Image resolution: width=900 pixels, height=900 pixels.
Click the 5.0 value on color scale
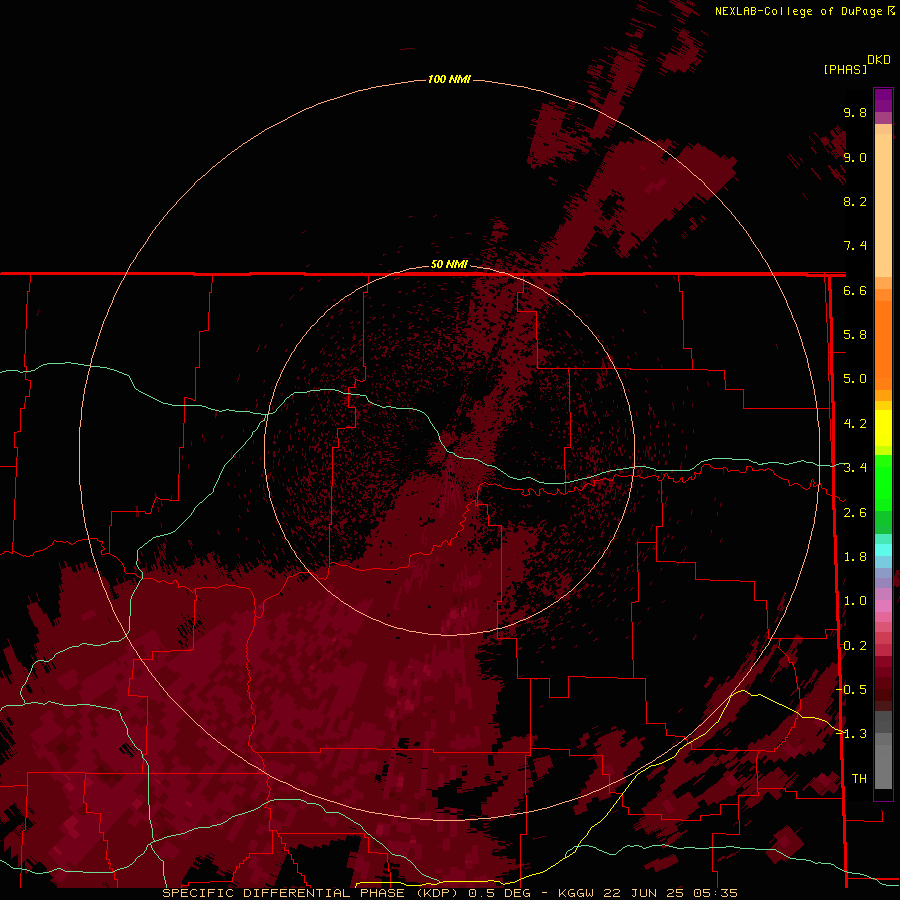855,379
